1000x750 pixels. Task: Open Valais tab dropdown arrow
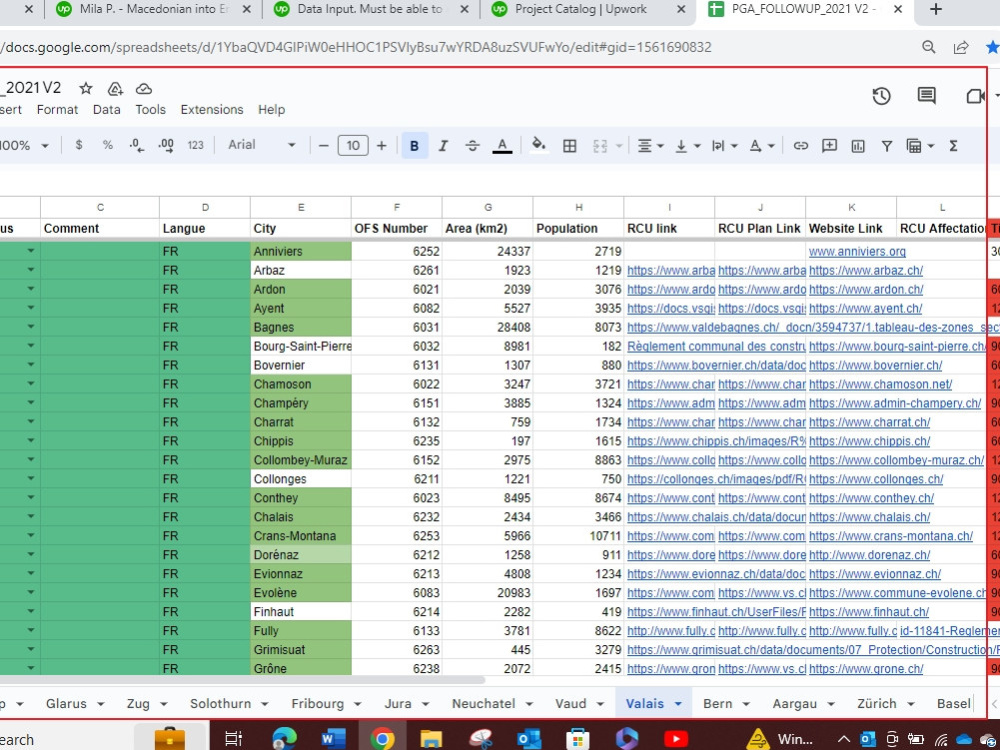tap(678, 704)
